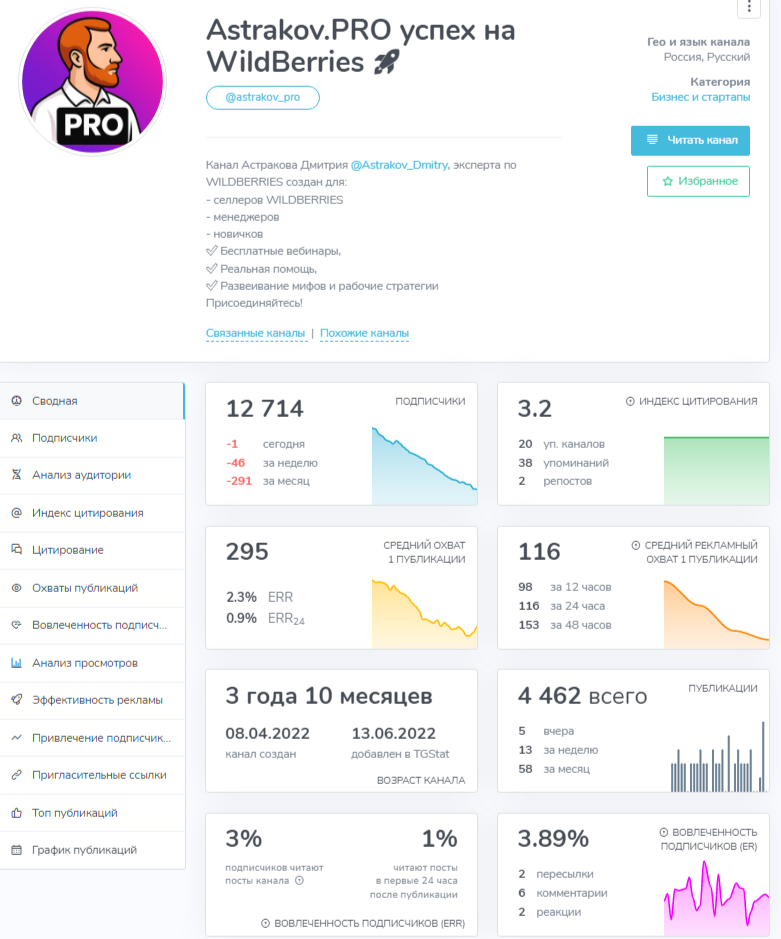Open the Связанные каналы link
Viewport: 781px width, 939px height.
pyautogui.click(x=256, y=333)
